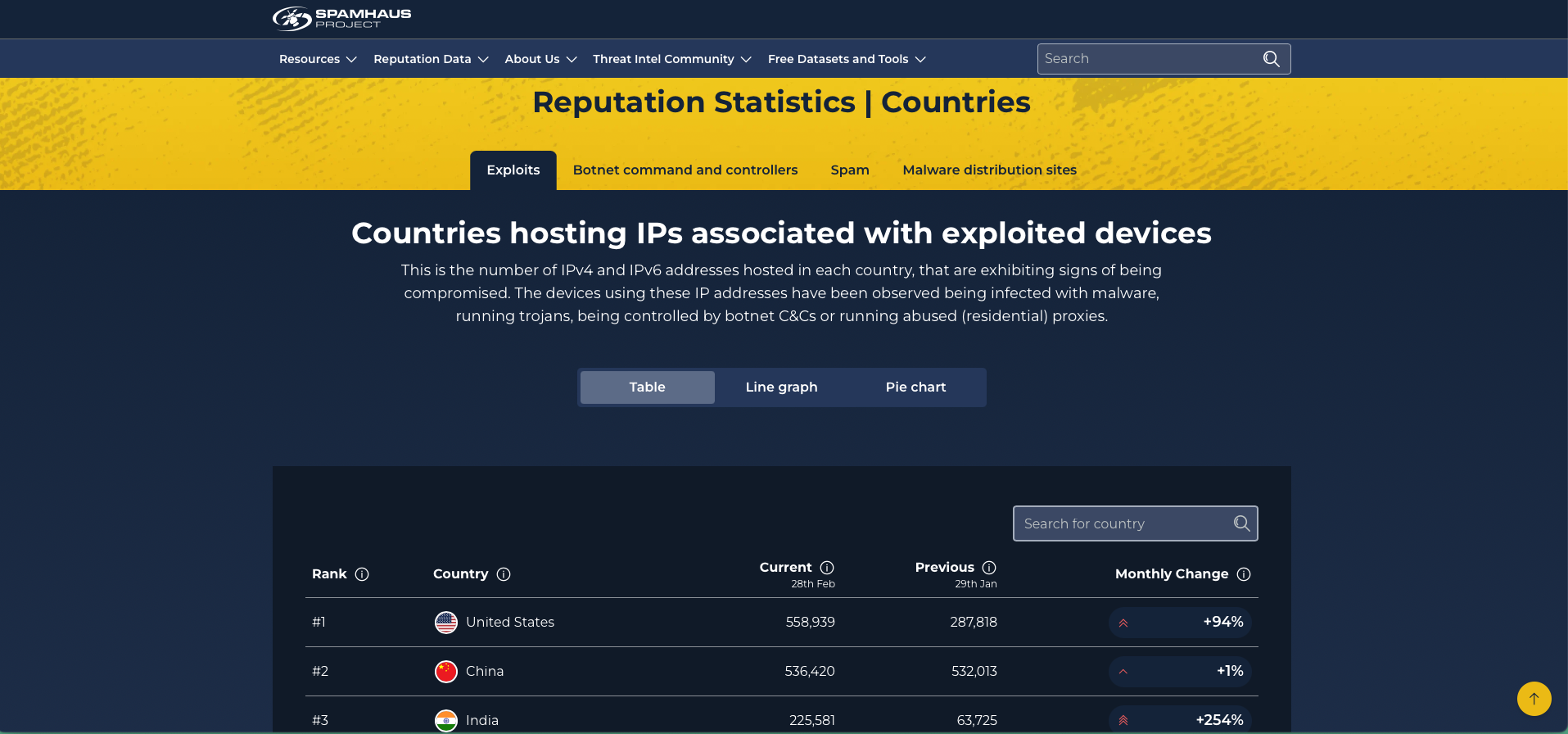Switch to Botnet command and controllers tab
Image resolution: width=1568 pixels, height=734 pixels.
(x=685, y=170)
